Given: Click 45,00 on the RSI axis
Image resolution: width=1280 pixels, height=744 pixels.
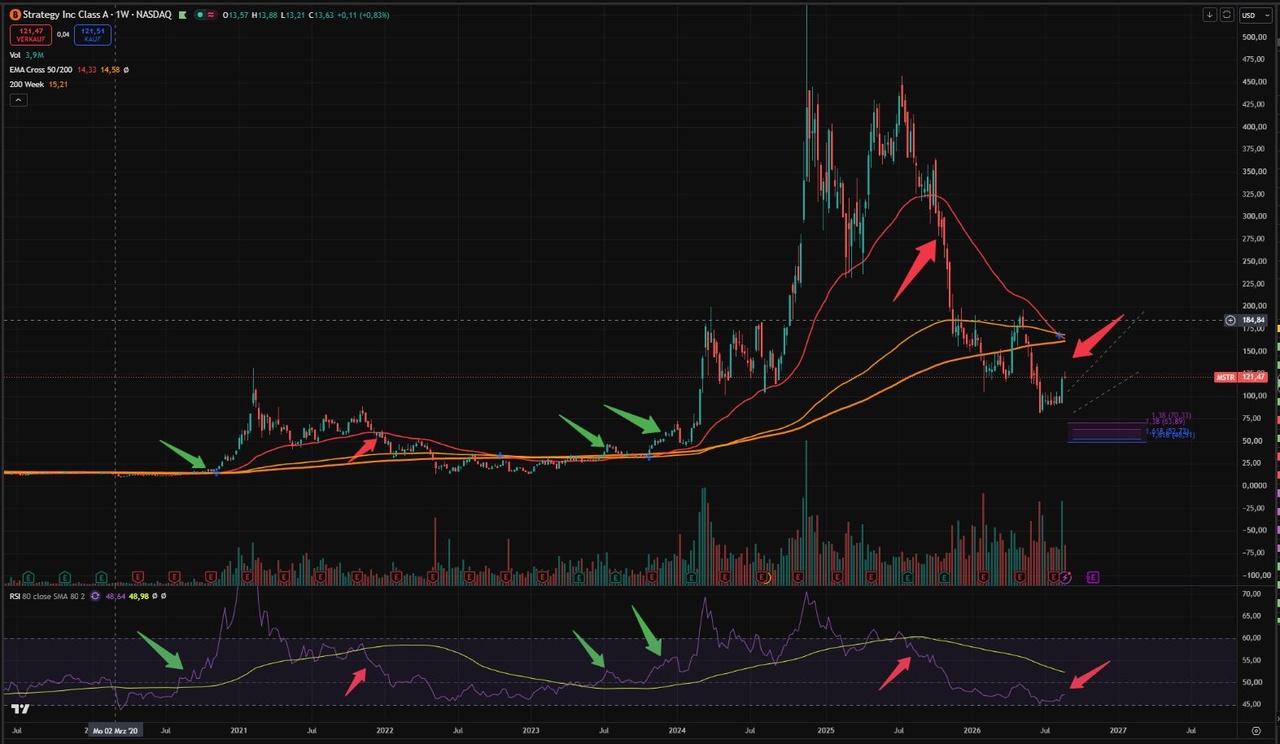Looking at the screenshot, I should tap(1250, 704).
